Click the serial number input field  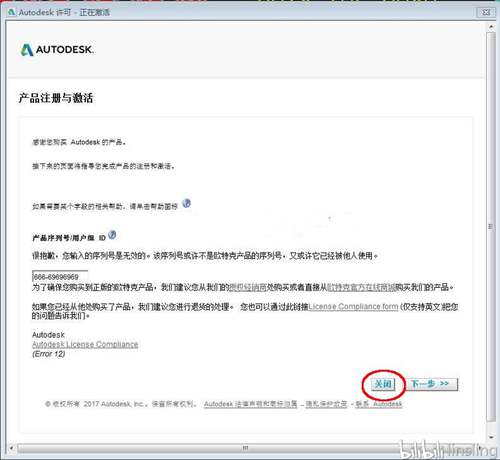coord(60,277)
